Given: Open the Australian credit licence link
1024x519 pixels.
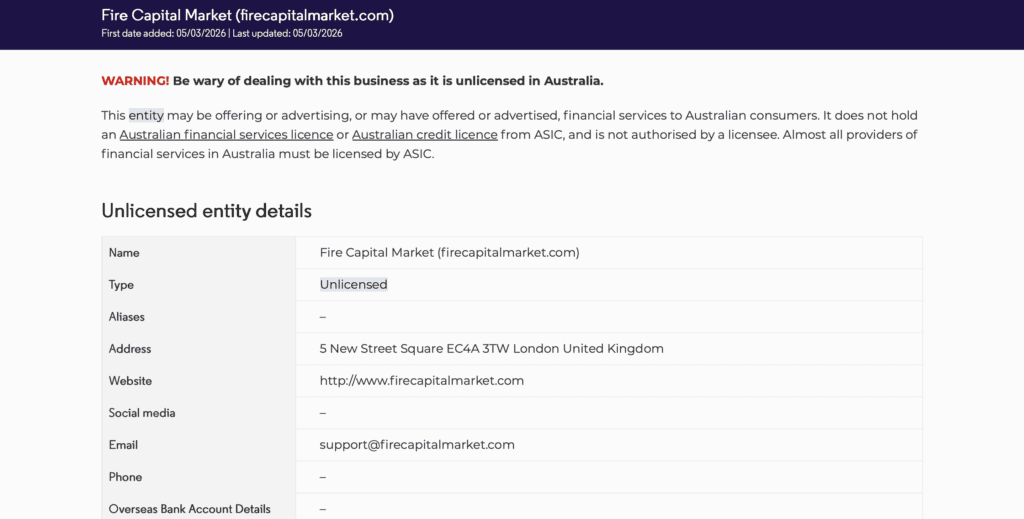Looking at the screenshot, I should point(424,135).
